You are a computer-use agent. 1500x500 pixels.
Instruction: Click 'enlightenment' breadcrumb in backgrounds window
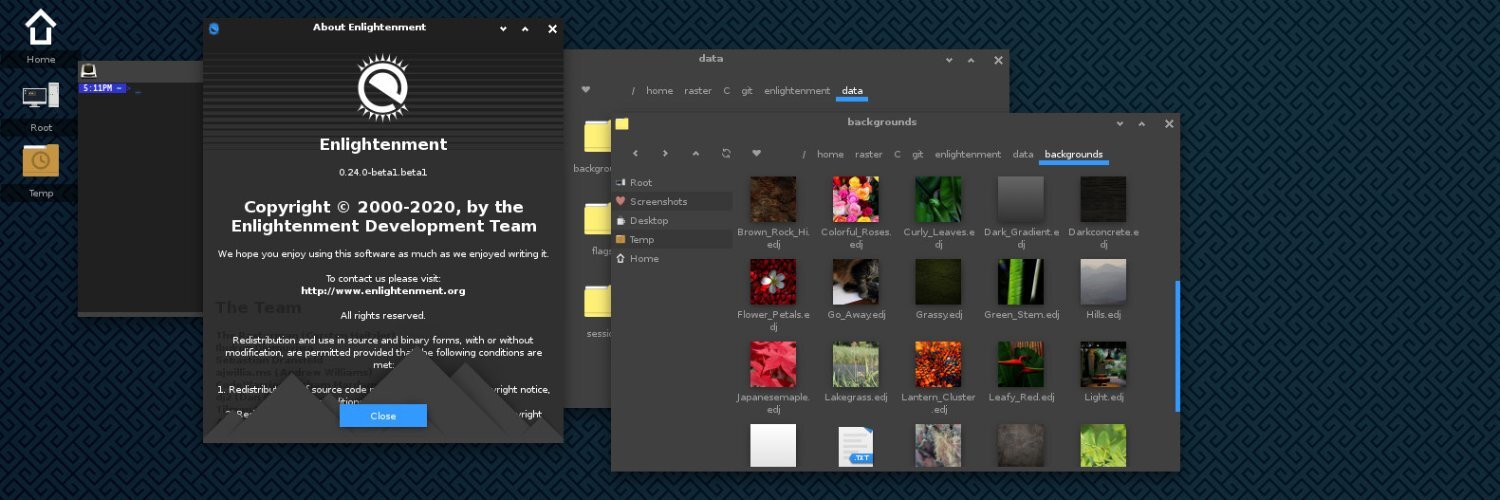pos(968,154)
